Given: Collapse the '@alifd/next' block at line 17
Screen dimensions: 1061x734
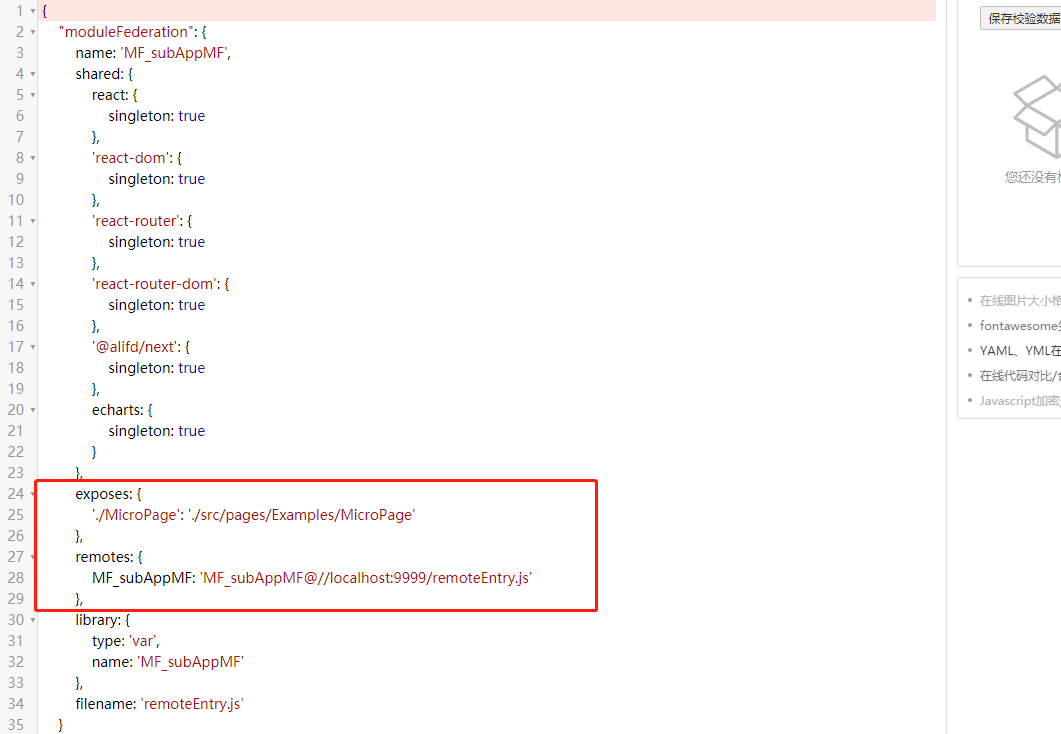Looking at the screenshot, I should 32,346.
